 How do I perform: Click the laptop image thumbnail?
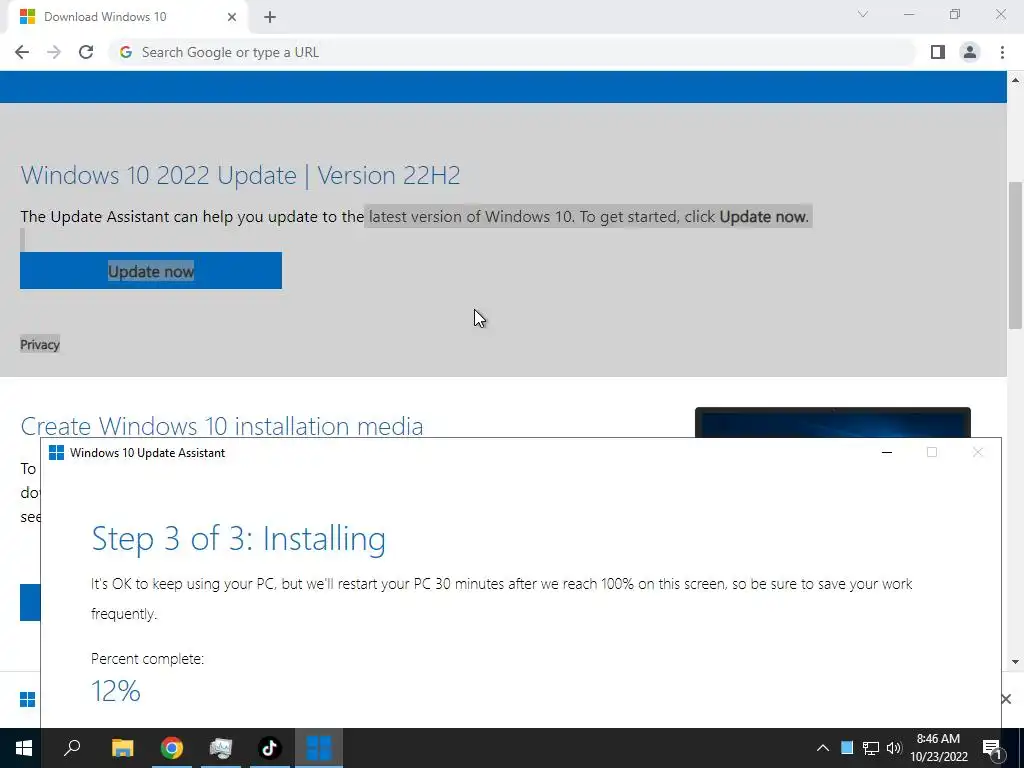point(833,422)
